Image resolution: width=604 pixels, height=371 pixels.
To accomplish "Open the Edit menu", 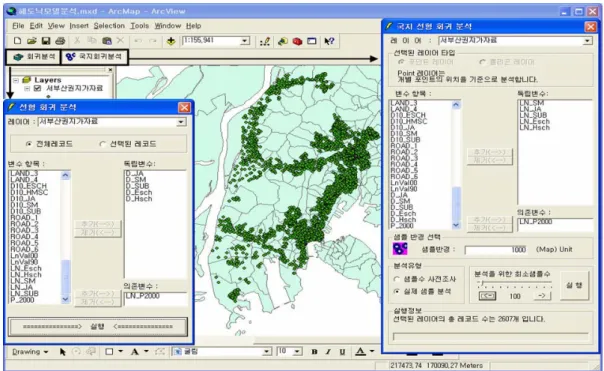I will pos(36,26).
